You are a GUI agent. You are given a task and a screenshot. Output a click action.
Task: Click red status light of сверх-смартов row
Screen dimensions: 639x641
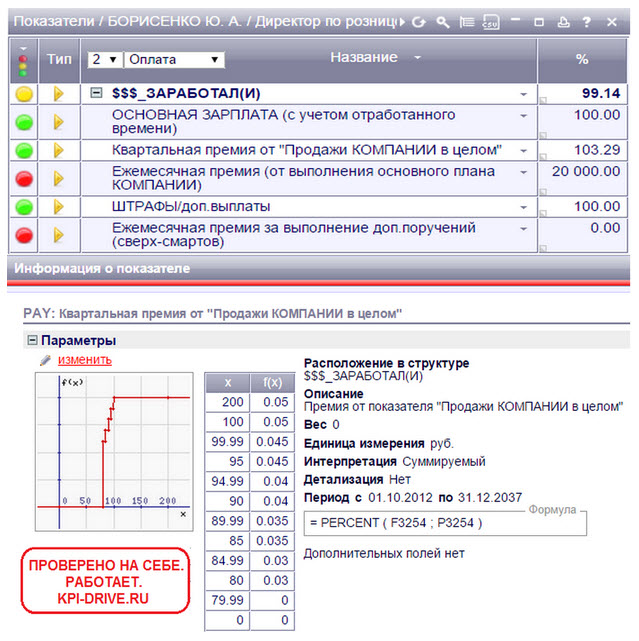tap(24, 235)
